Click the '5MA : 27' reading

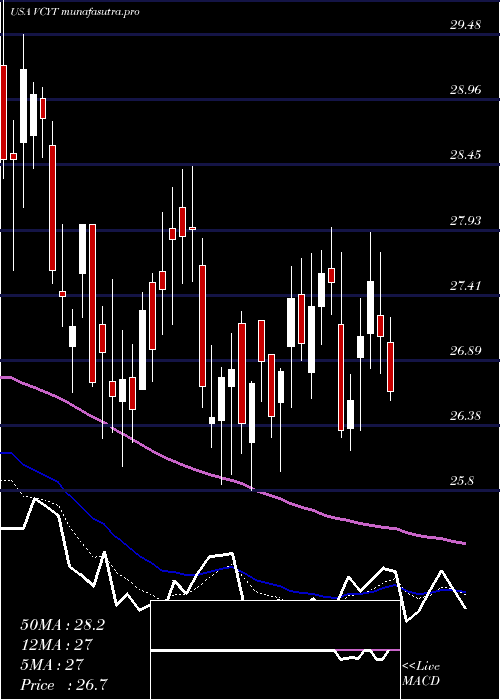point(52,664)
